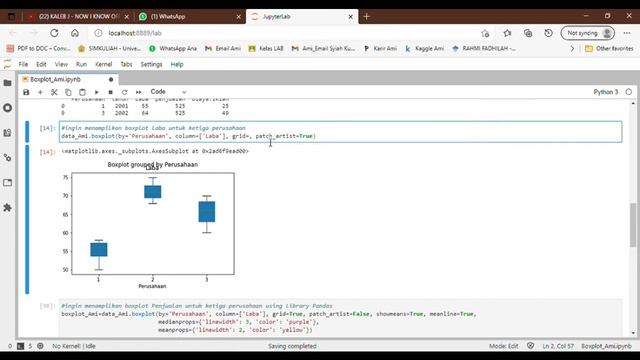Image resolution: width=640 pixels, height=360 pixels.
Task: Click Ln 2, Col 57 status entry
Action: coord(558,346)
